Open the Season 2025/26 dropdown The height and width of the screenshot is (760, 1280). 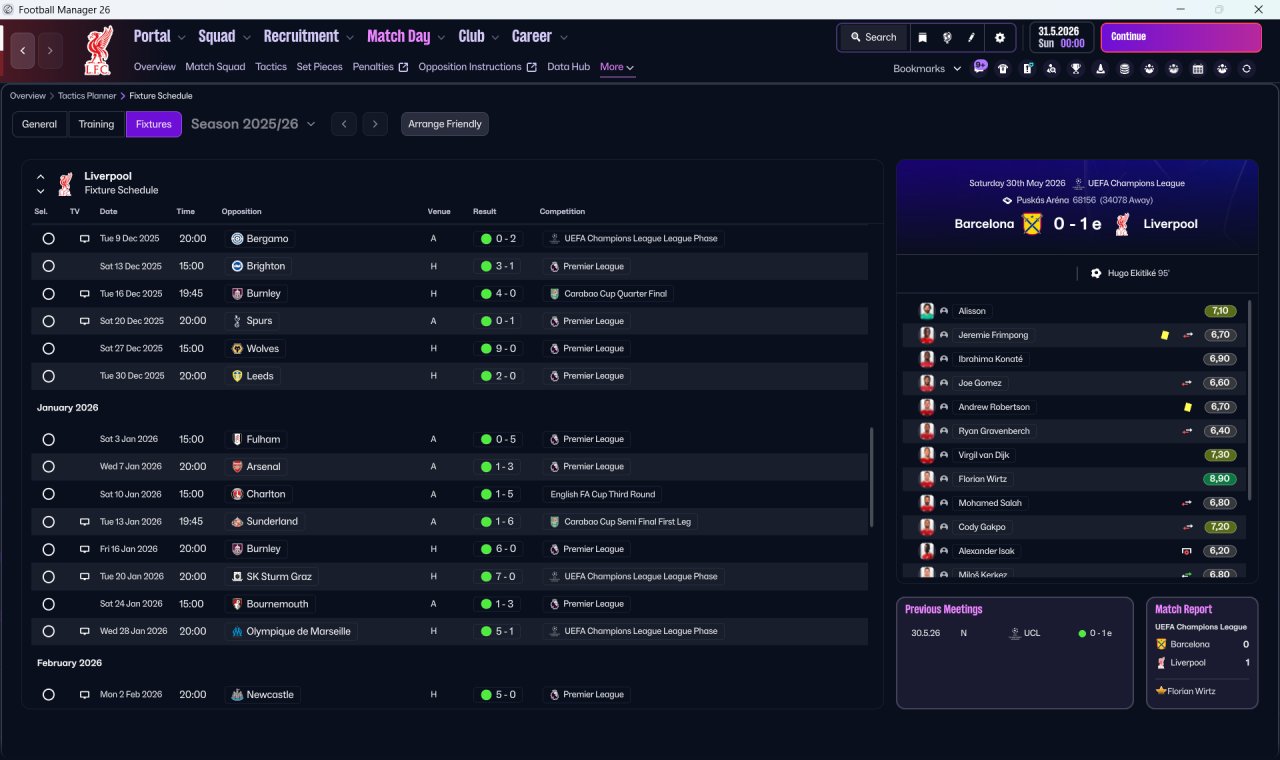pyautogui.click(x=253, y=124)
